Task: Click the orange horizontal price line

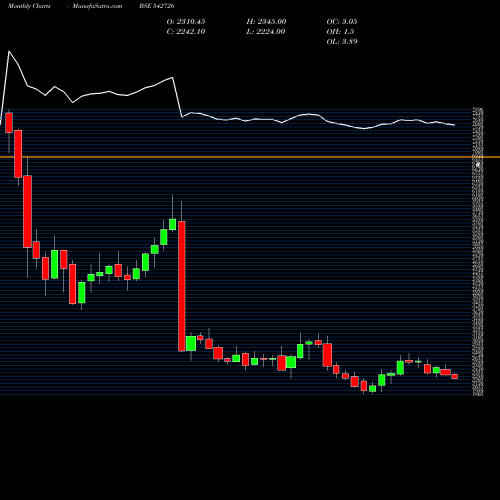Action: click(x=250, y=157)
